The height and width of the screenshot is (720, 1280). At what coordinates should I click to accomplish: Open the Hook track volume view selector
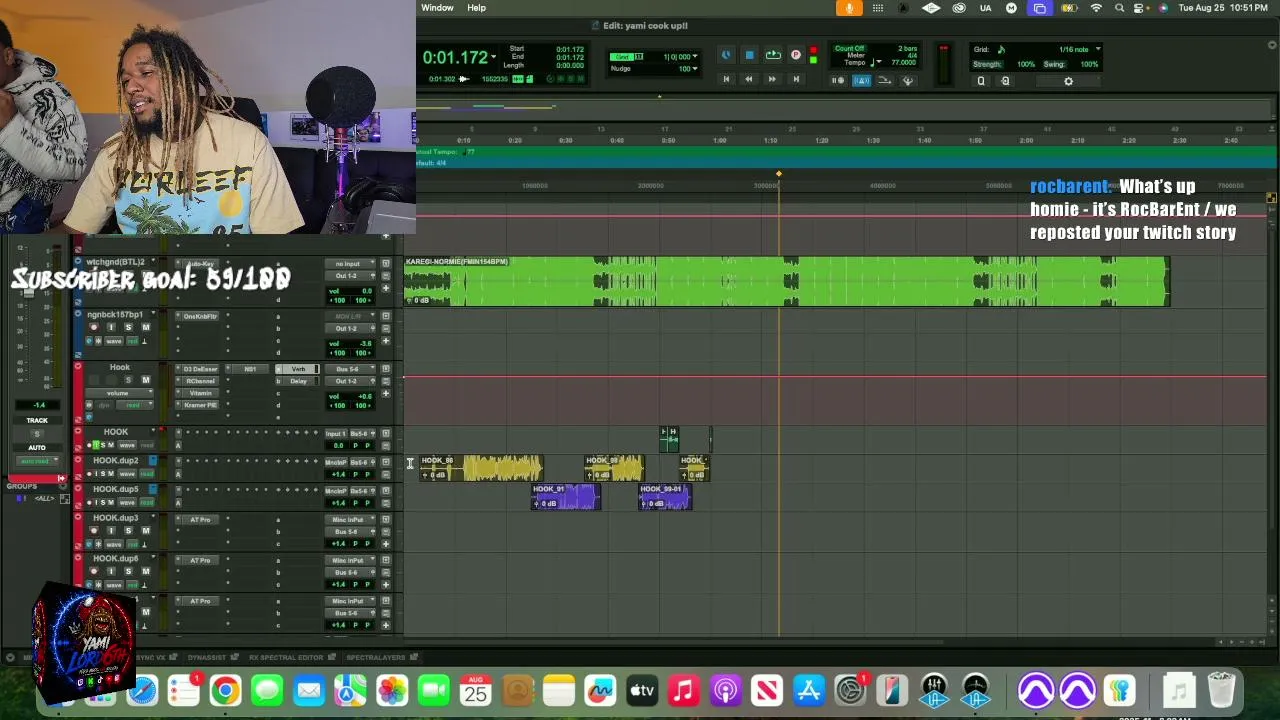pos(119,393)
